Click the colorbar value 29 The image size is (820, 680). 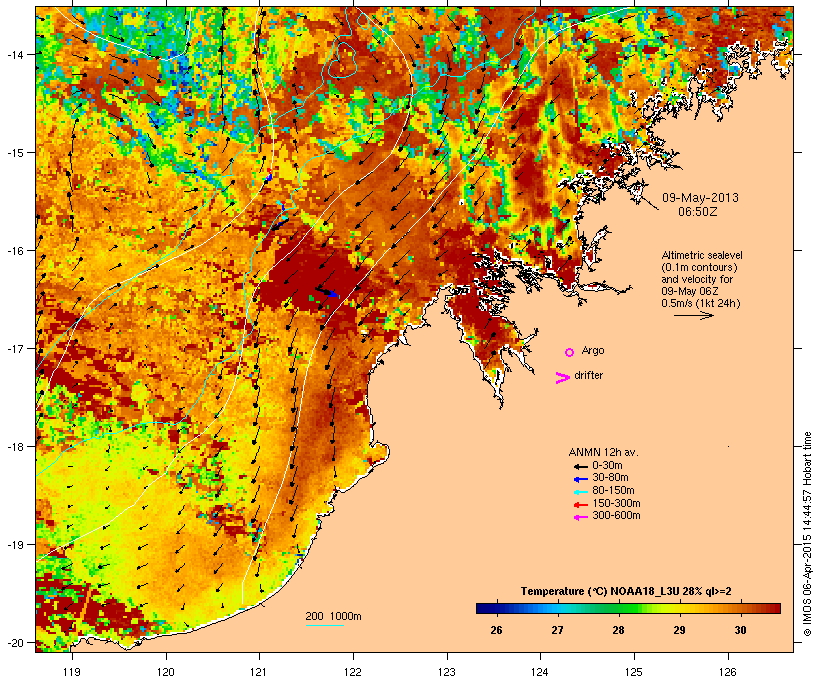point(679,630)
